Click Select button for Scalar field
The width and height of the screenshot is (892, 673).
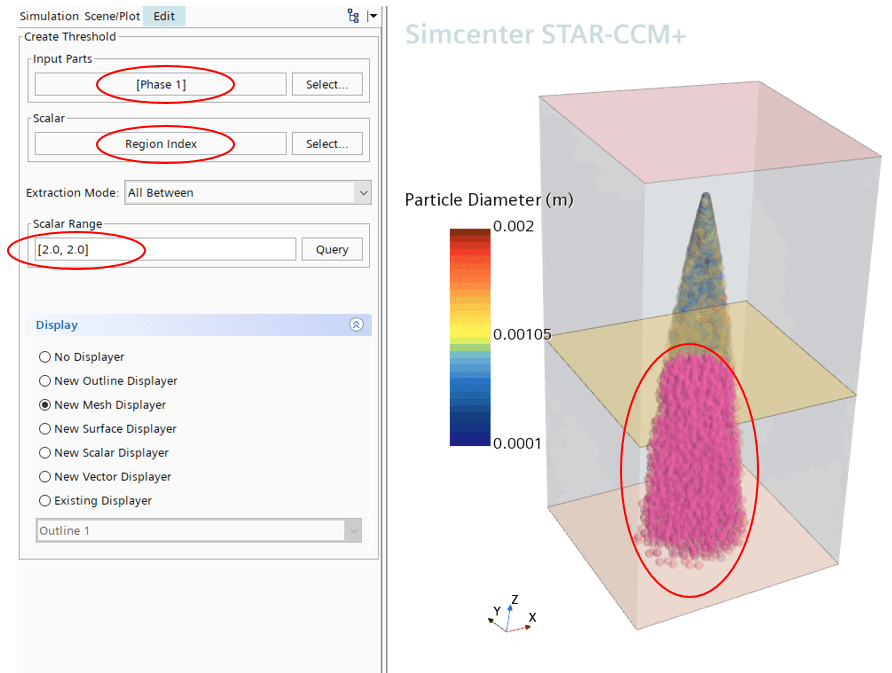(327, 145)
